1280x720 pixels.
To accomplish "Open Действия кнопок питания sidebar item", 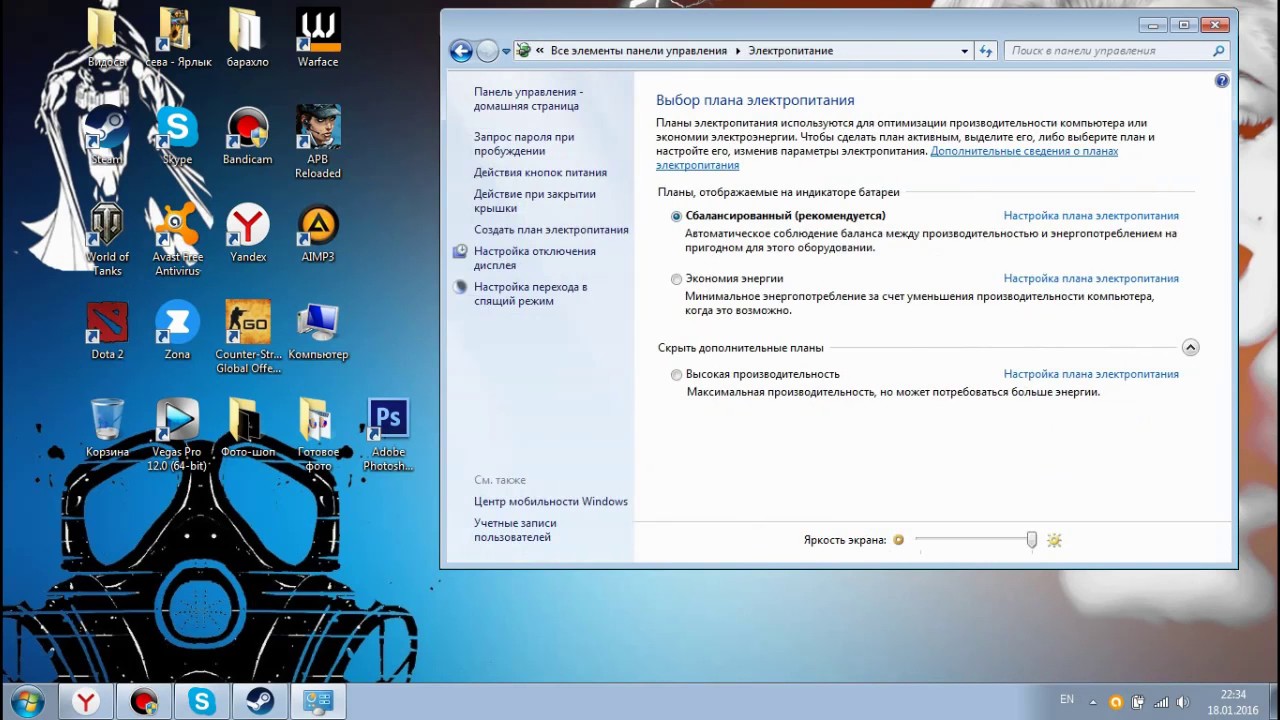I will coord(540,172).
